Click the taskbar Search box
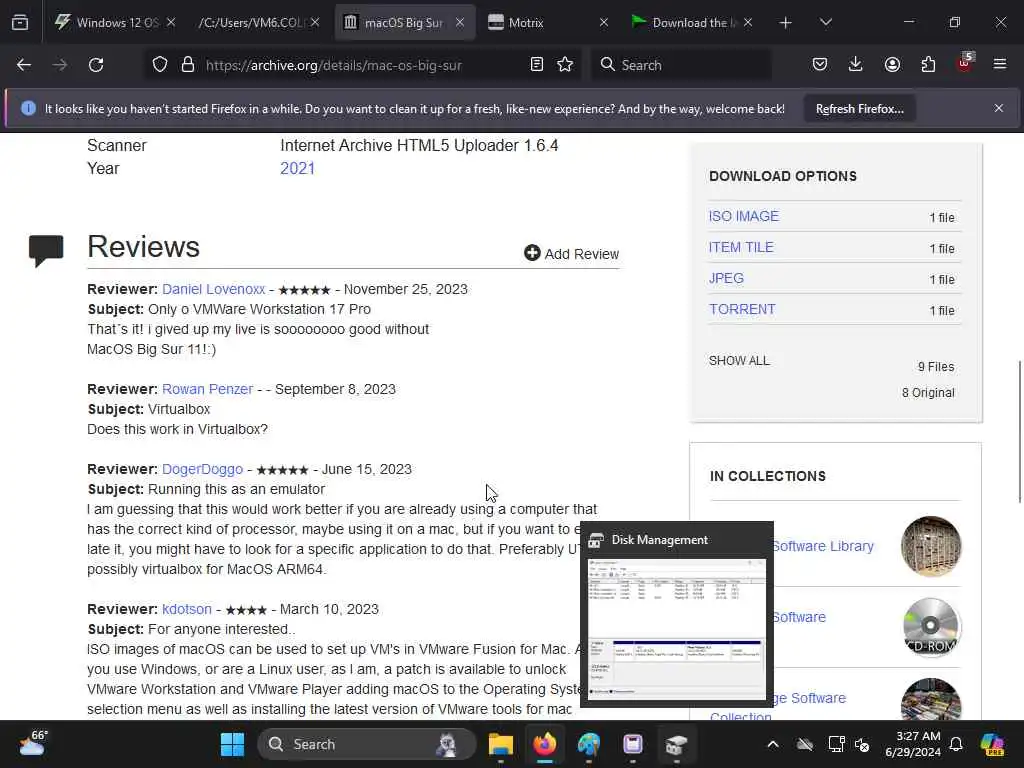1024x768 pixels. pyautogui.click(x=367, y=744)
